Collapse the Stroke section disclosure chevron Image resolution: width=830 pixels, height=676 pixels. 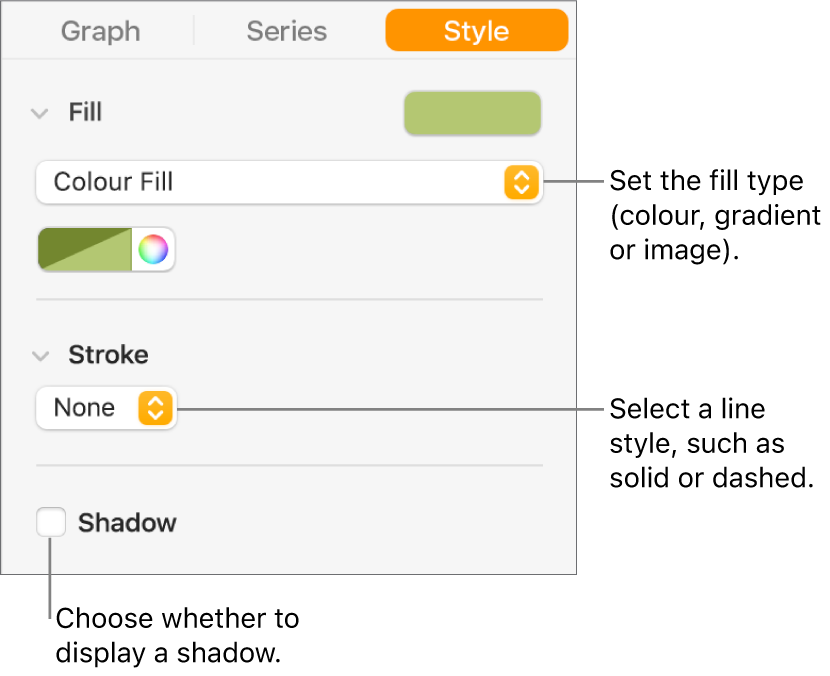click(40, 355)
